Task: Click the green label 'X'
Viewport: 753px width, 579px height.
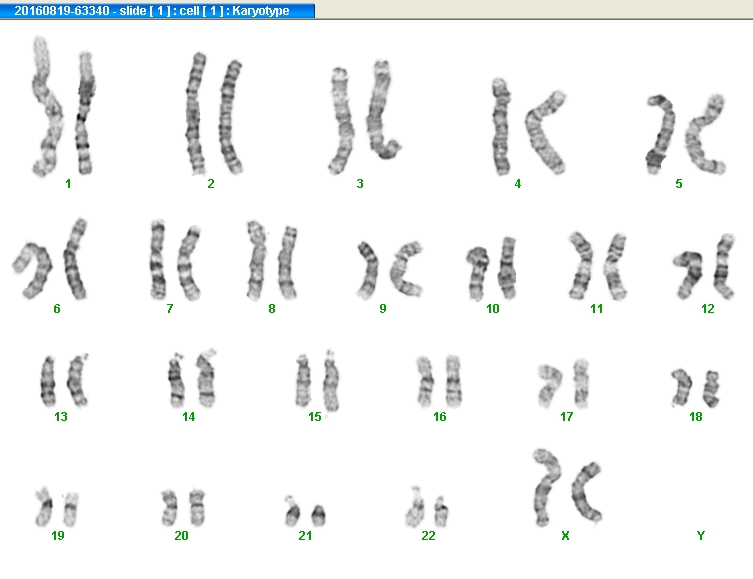Action: 565,536
